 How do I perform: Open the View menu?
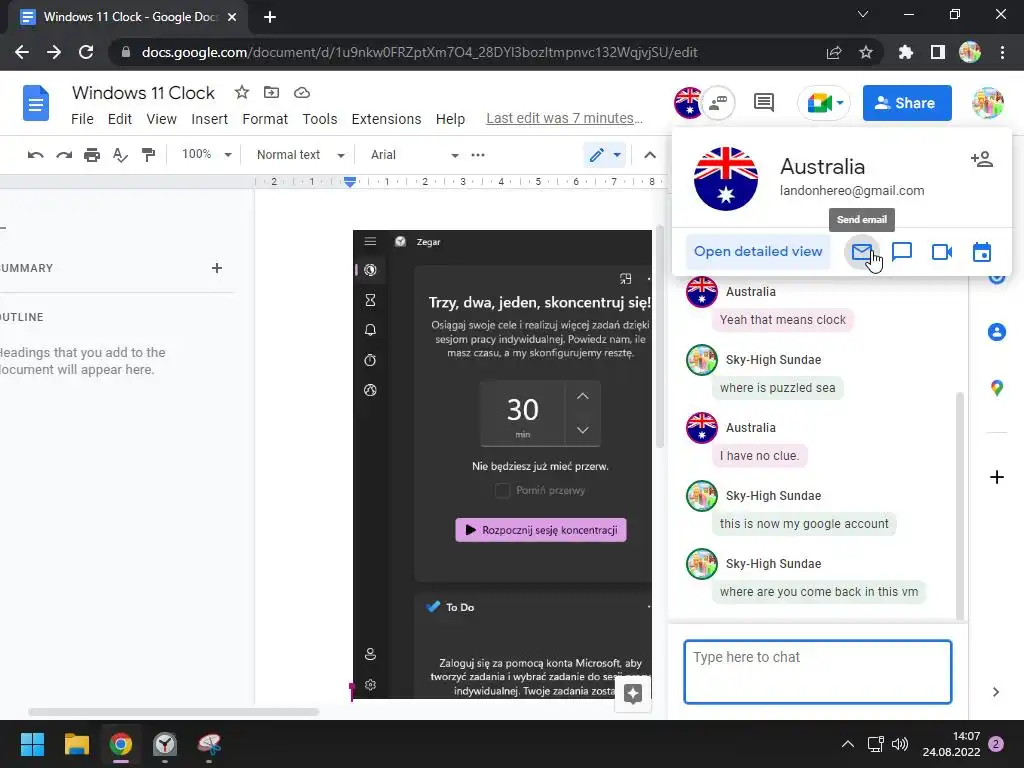point(161,119)
